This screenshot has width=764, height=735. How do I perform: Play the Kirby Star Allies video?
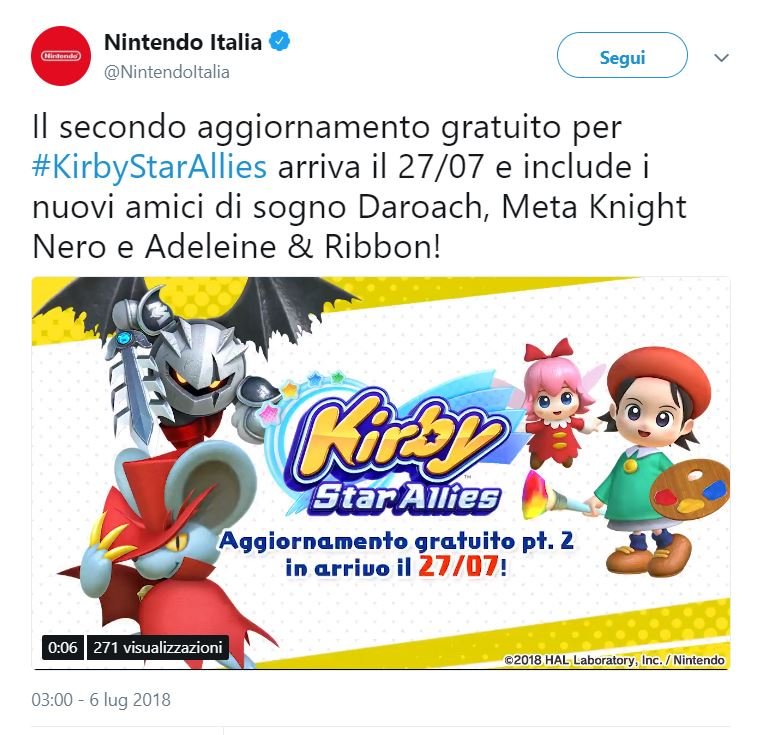tap(381, 473)
